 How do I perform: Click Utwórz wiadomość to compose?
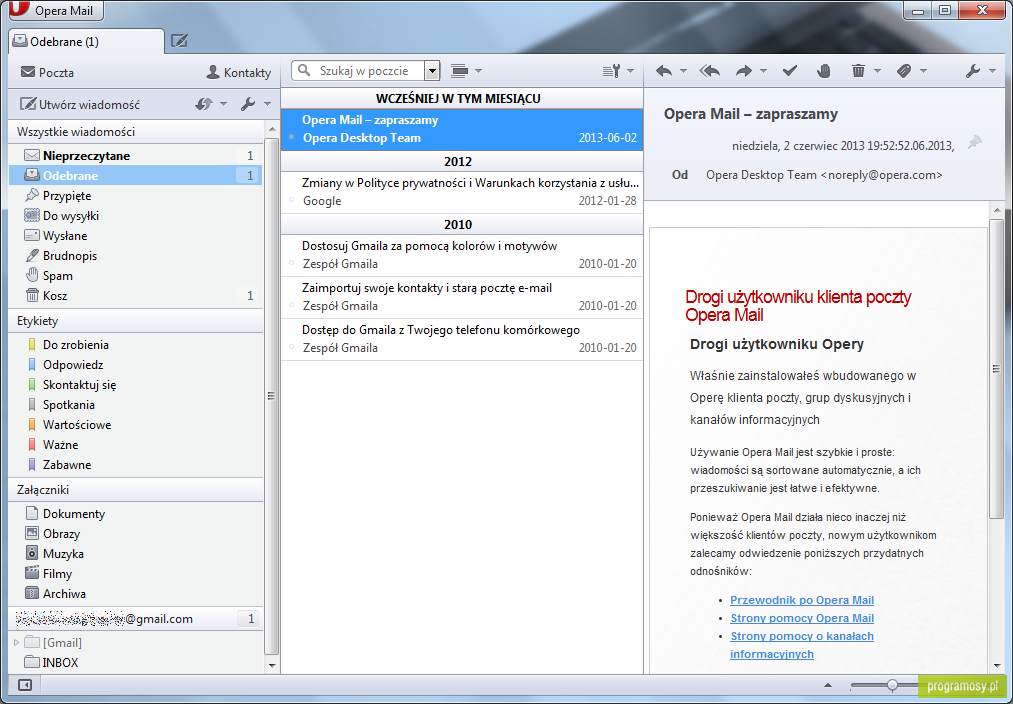(x=80, y=105)
